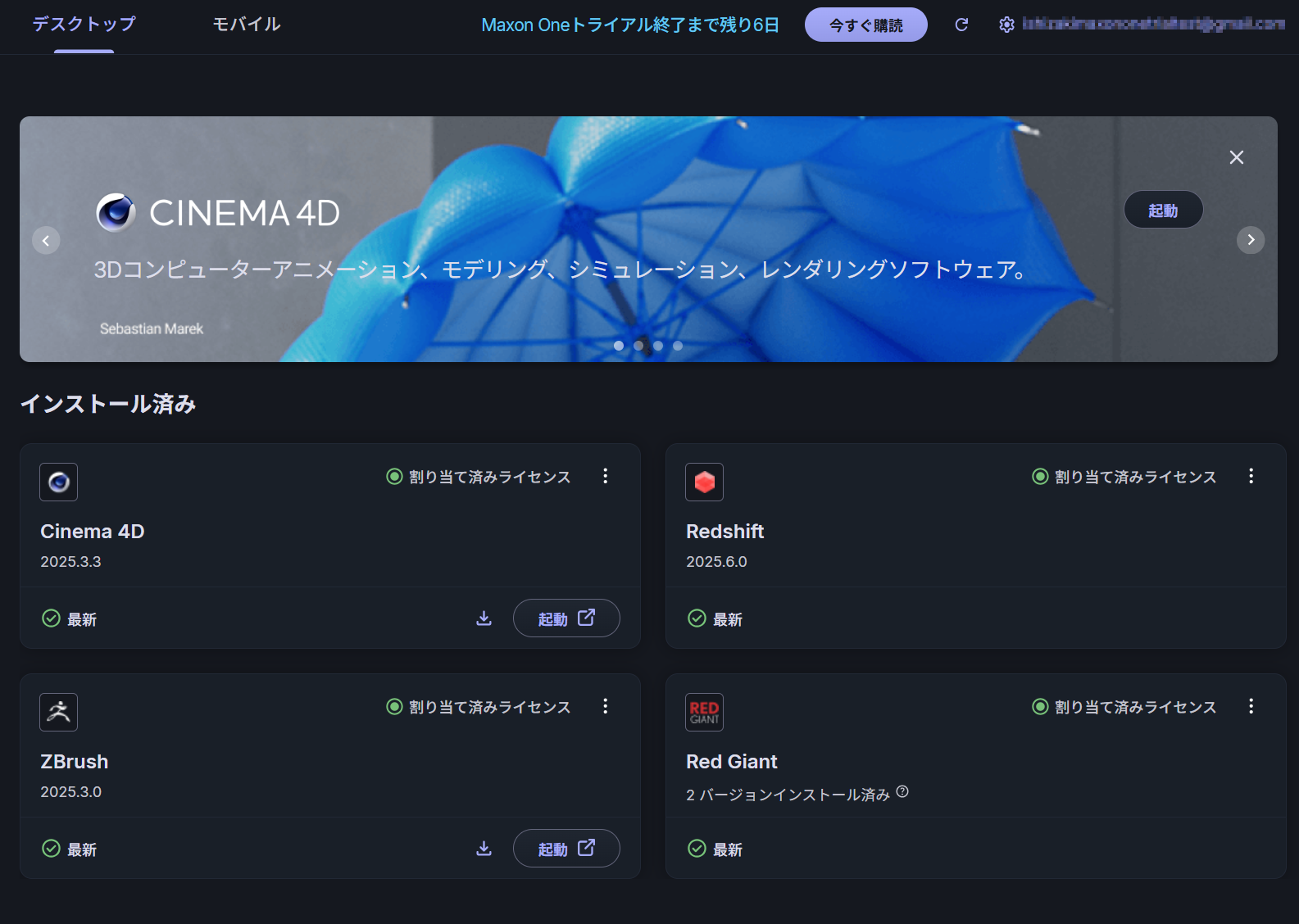Click ZBrush version 2025.3.0 text
The image size is (1299, 924).
point(71,792)
